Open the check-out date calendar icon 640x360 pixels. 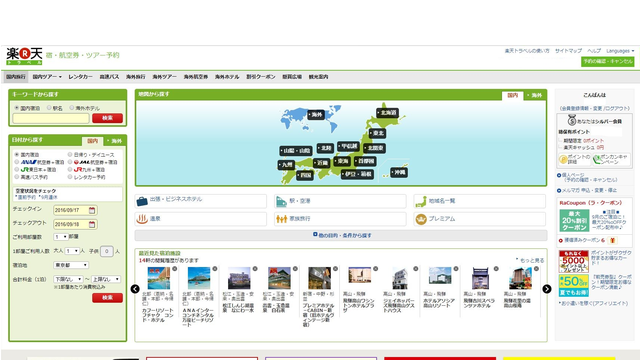[x=92, y=224]
